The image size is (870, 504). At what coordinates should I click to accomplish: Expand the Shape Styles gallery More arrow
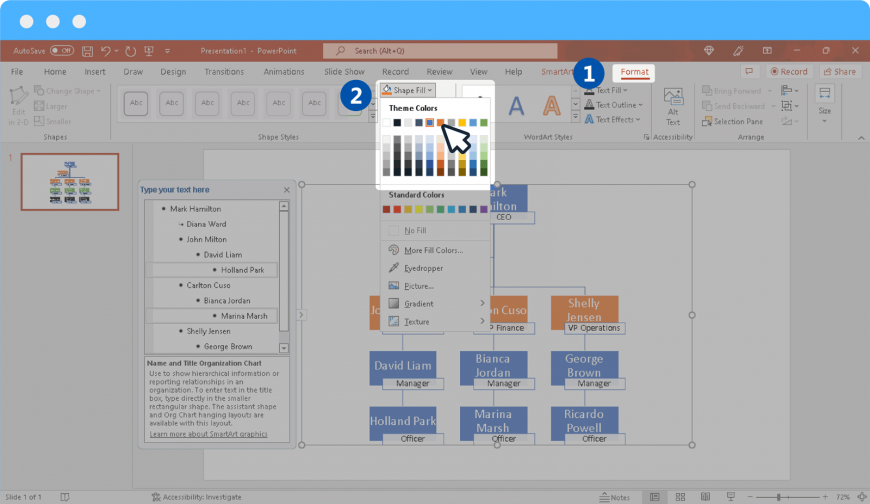[x=372, y=117]
